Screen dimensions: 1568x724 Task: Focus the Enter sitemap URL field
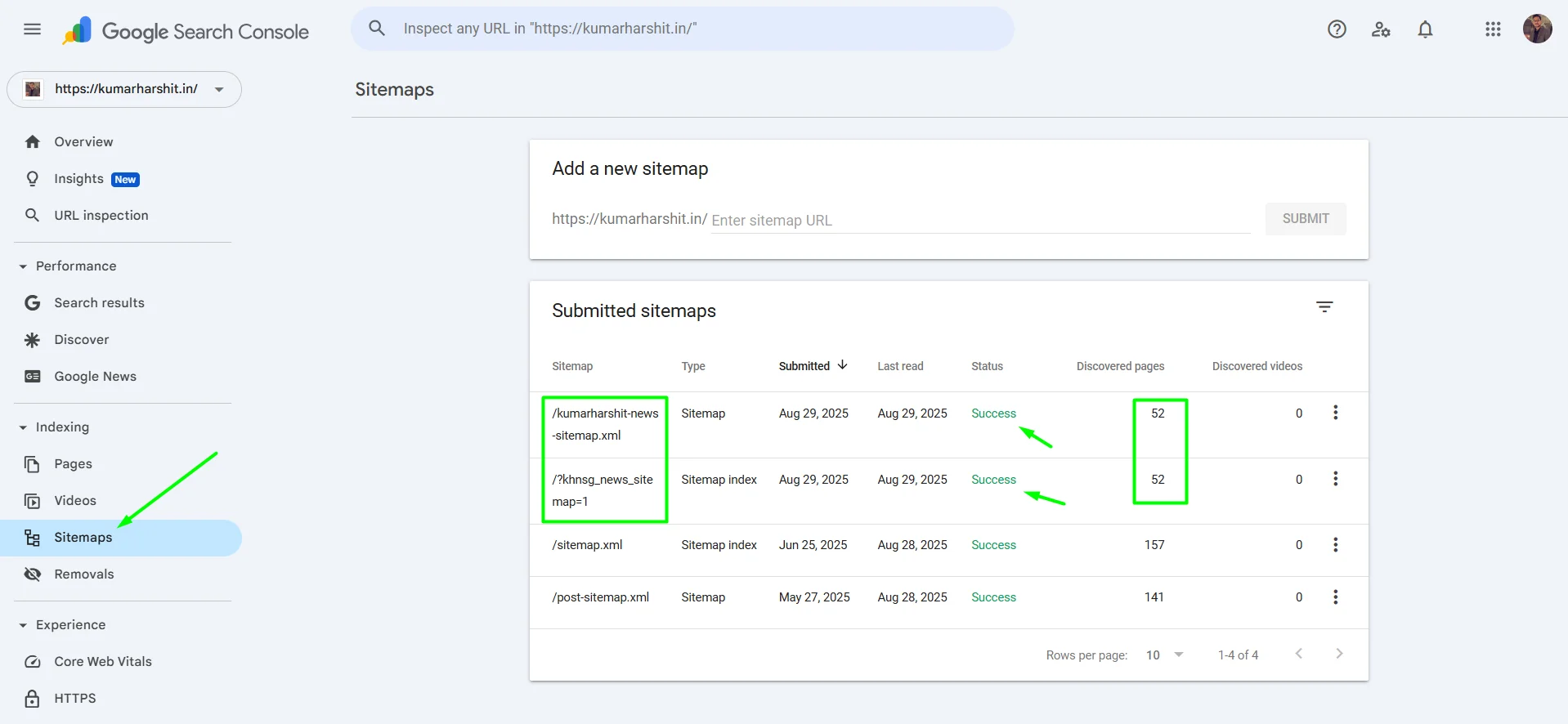980,221
